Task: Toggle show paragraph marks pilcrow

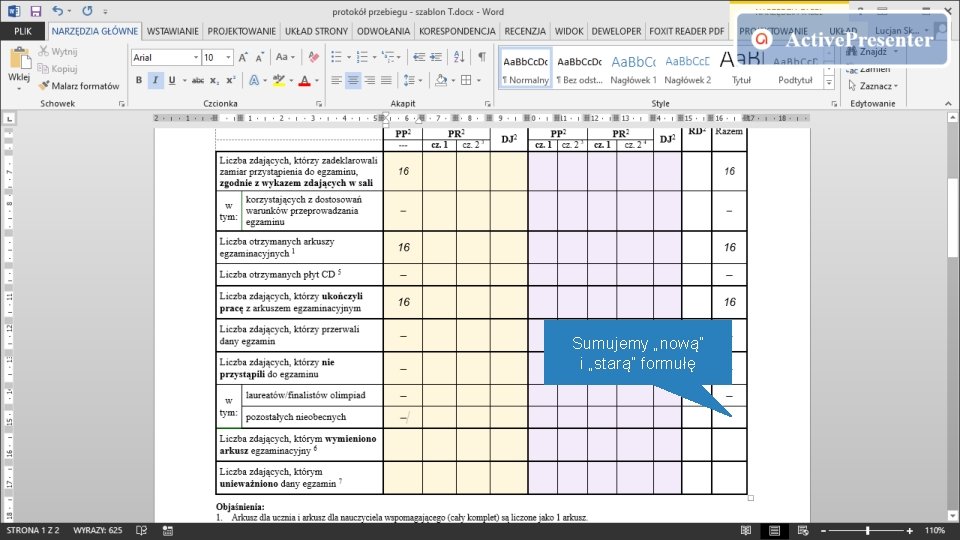Action: pyautogui.click(x=482, y=57)
